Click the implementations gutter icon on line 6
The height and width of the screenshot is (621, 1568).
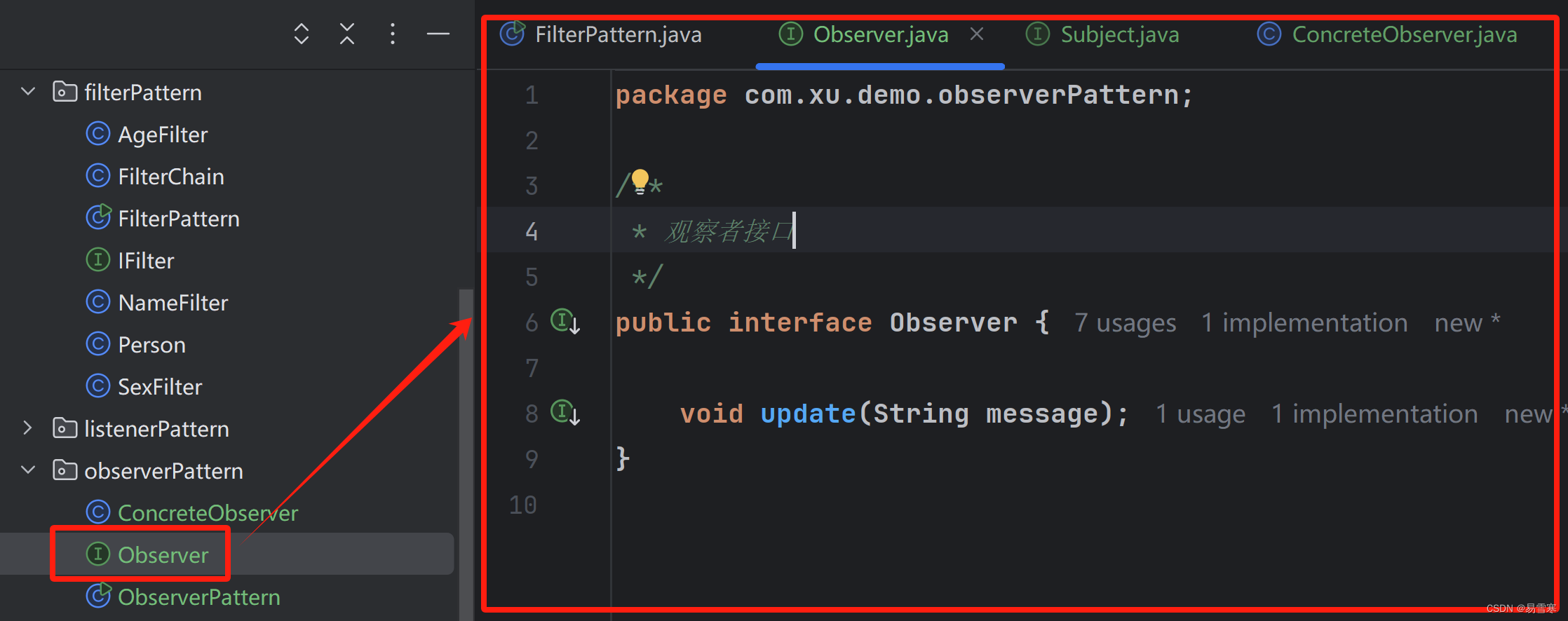(x=565, y=322)
